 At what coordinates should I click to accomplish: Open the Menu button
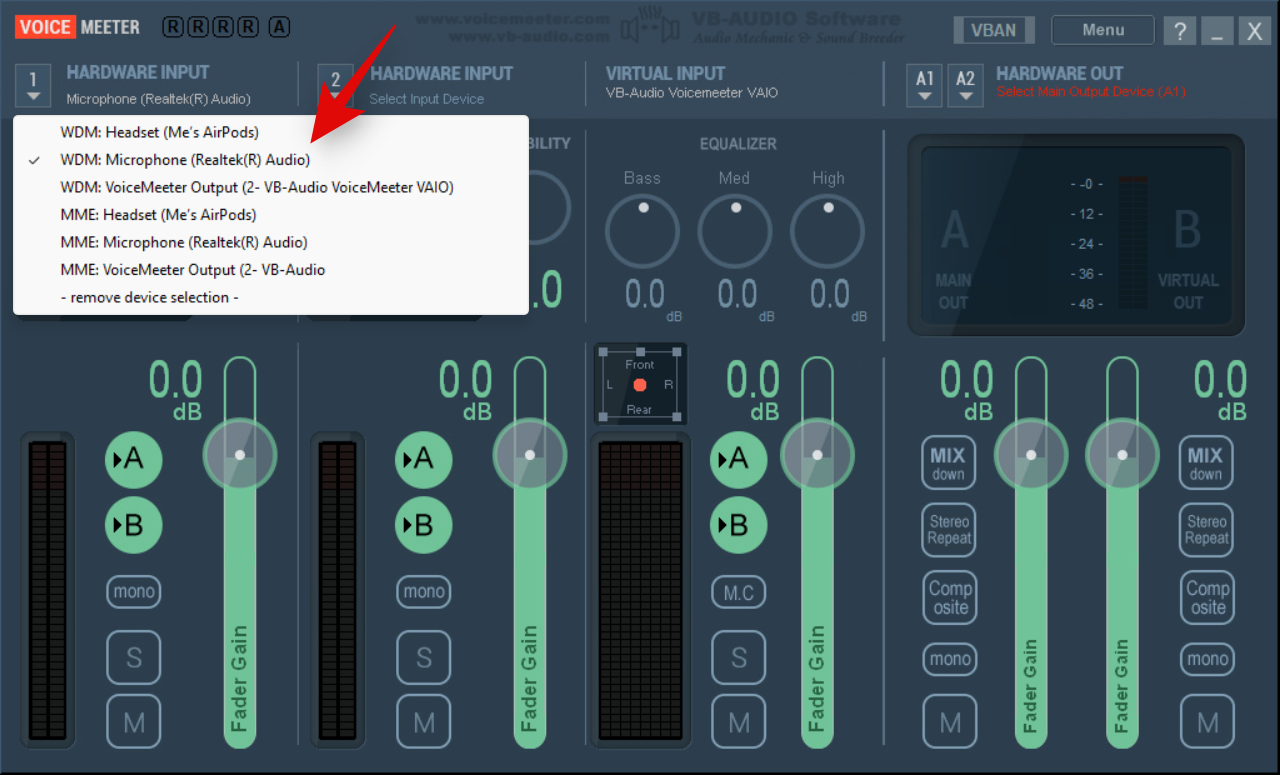pos(1102,30)
